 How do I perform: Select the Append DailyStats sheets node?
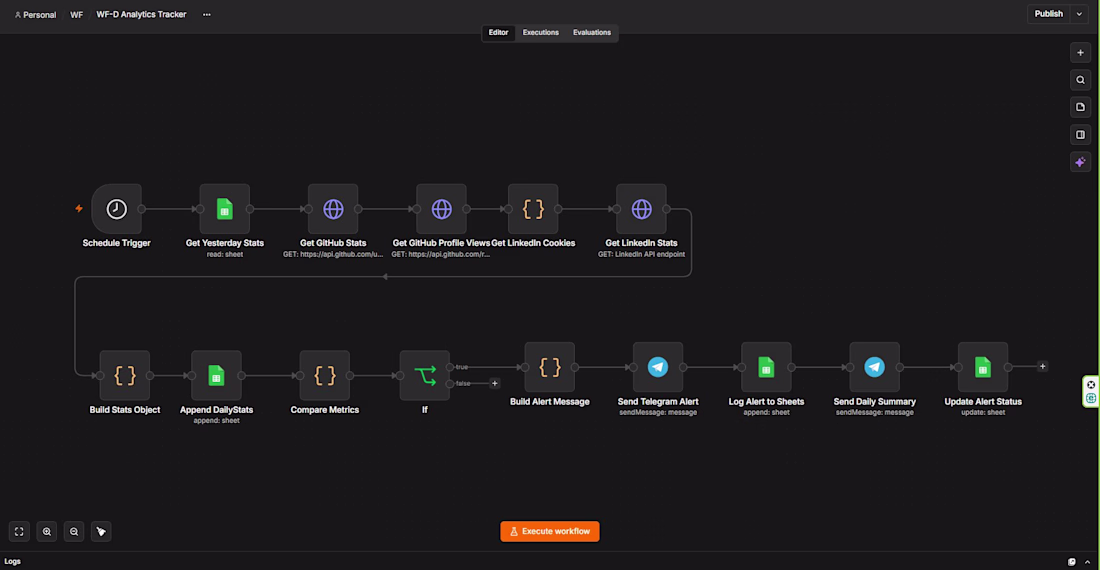coord(216,376)
